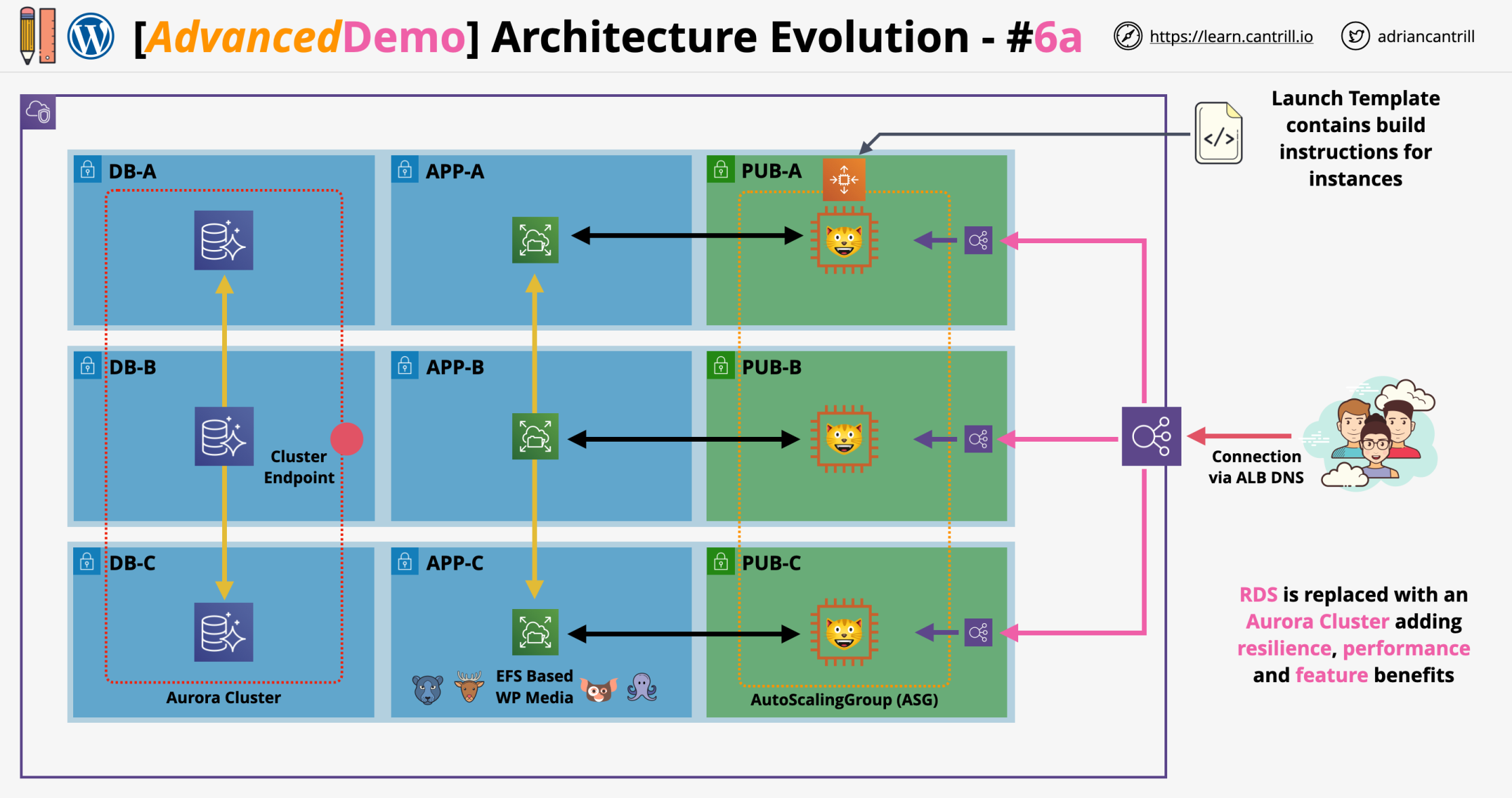Select the AutoScalingGroup (ASG) label
The image size is (1512, 798).
coord(844,700)
